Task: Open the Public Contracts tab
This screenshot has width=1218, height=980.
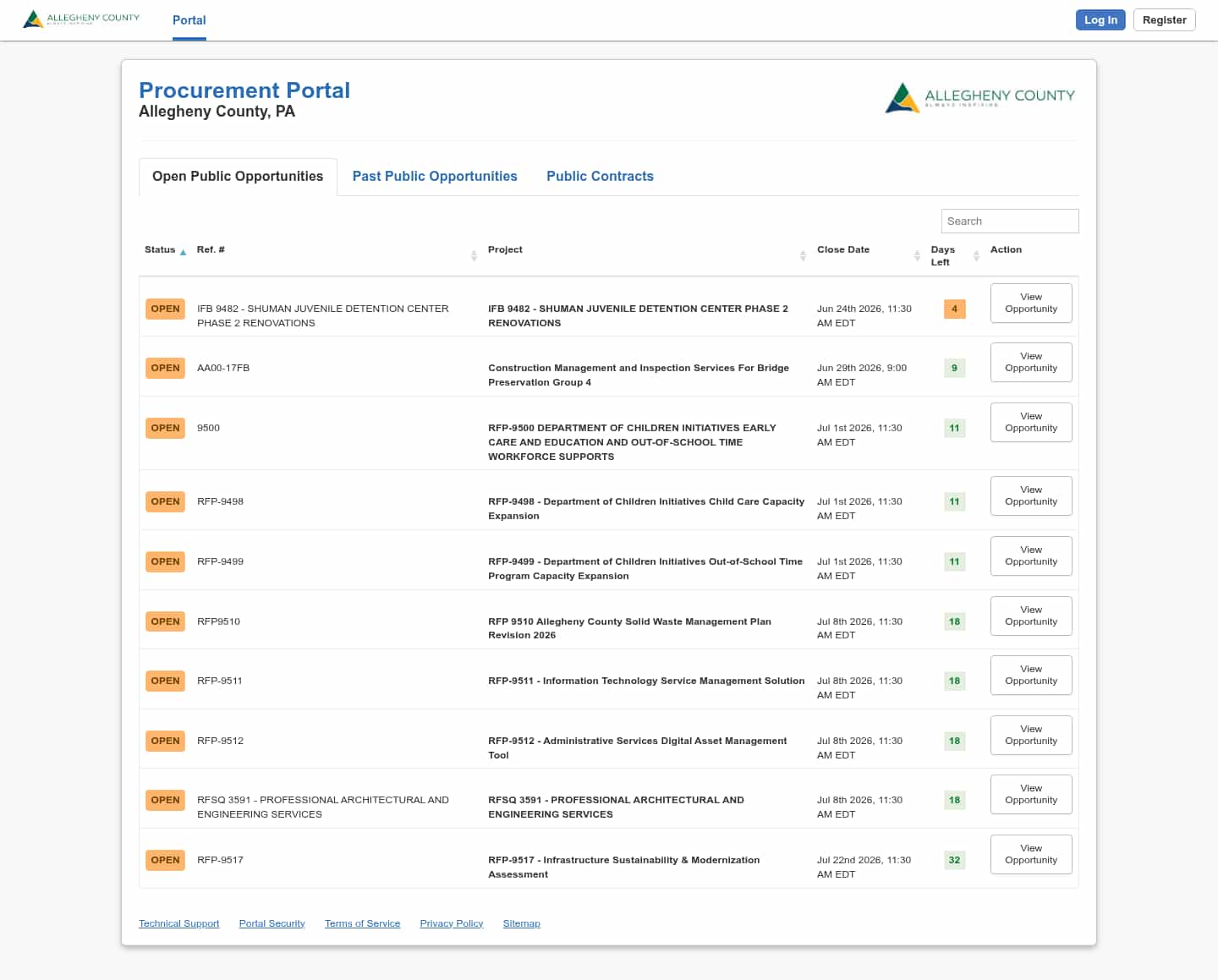Action: pos(600,176)
